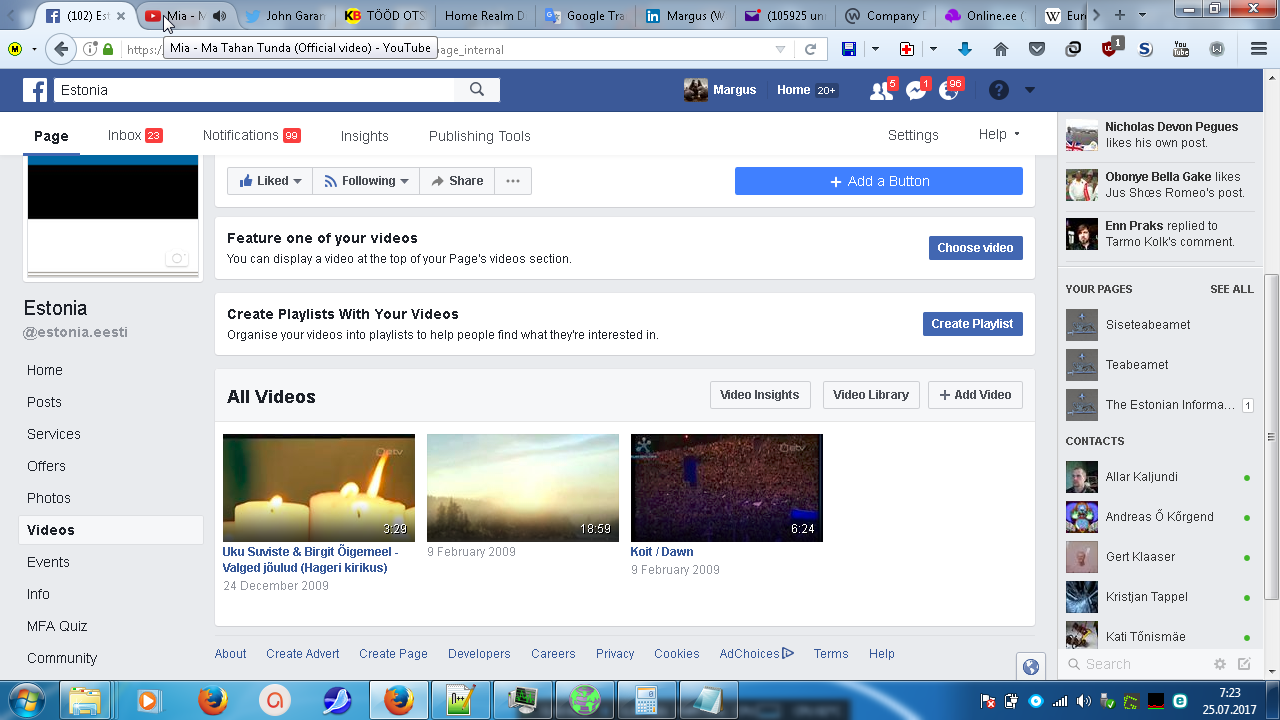Click the Choose video button
This screenshot has width=1280, height=720.
[975, 248]
